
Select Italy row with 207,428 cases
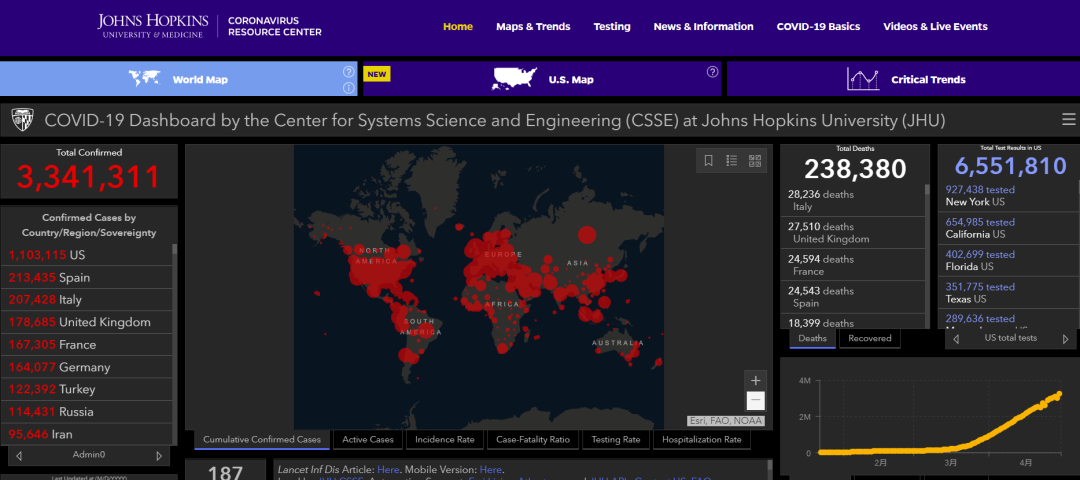point(86,300)
